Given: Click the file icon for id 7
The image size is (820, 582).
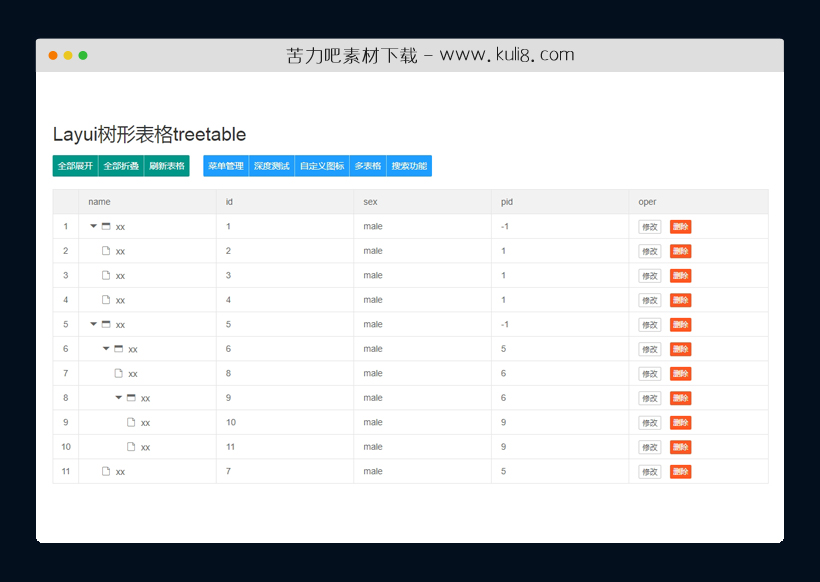Looking at the screenshot, I should click(x=106, y=471).
